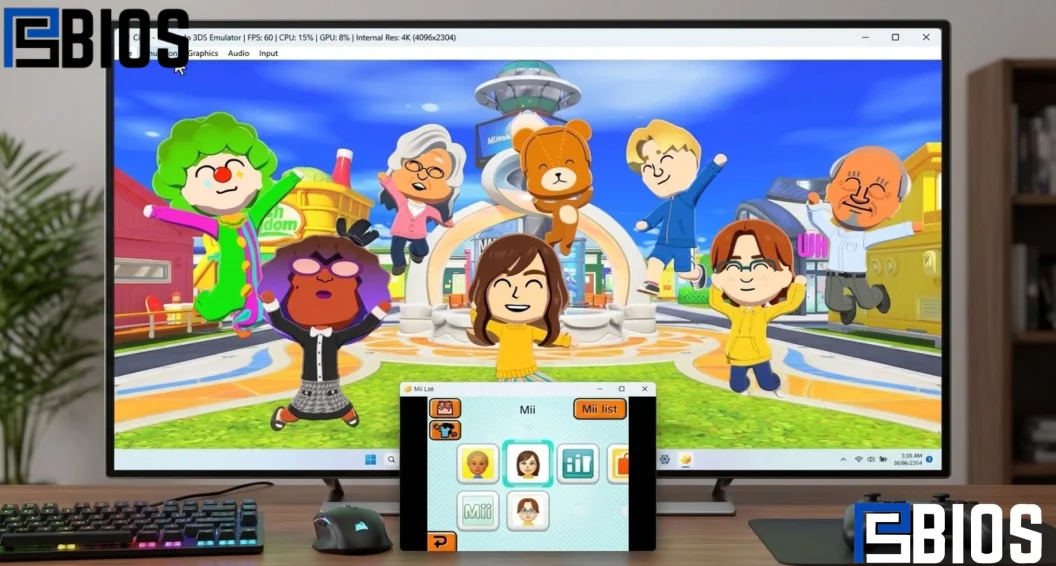Open the Mii gift box icon button
1056x566 pixels.
click(445, 408)
